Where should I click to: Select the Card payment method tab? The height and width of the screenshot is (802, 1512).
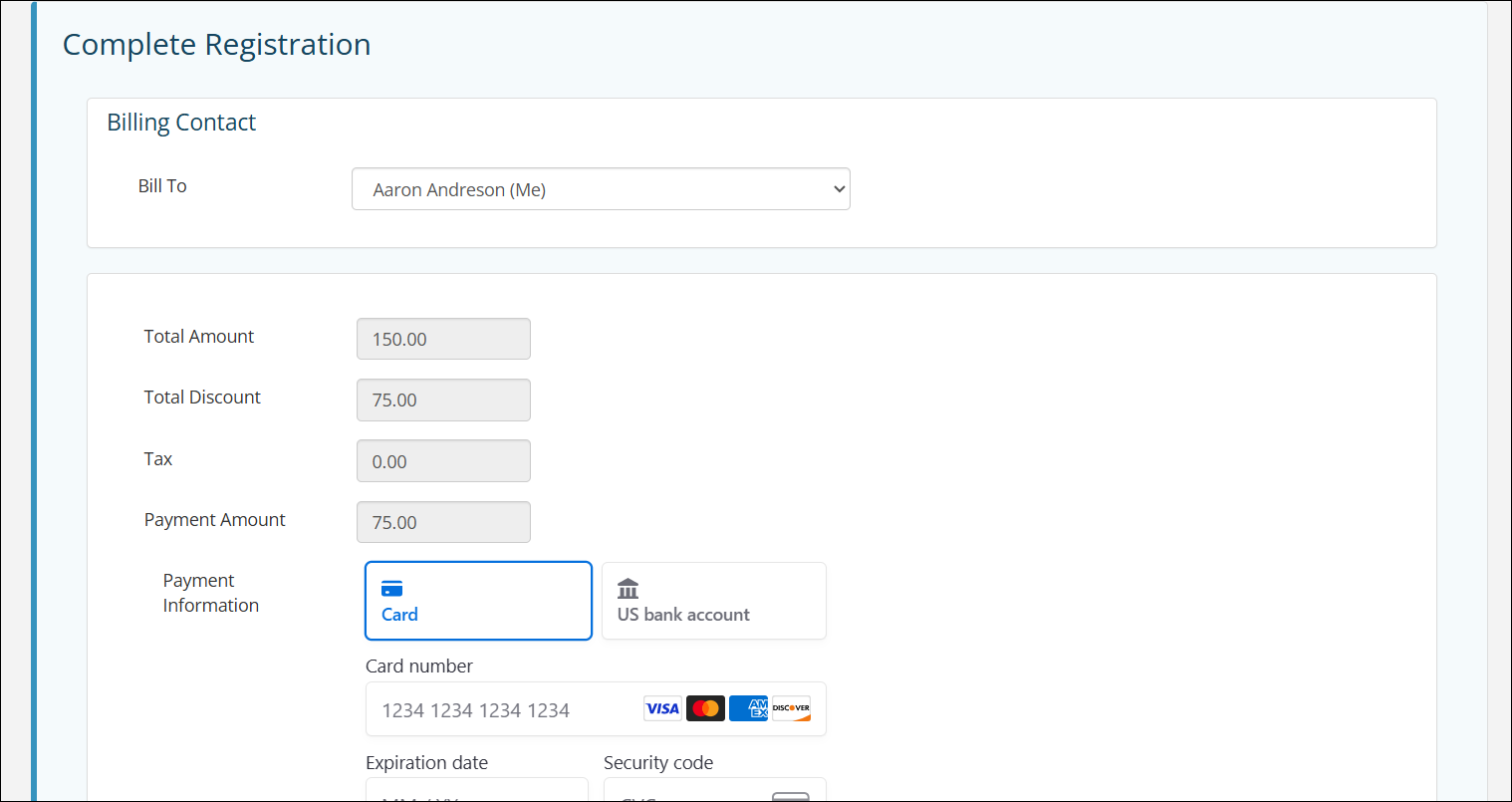click(478, 601)
